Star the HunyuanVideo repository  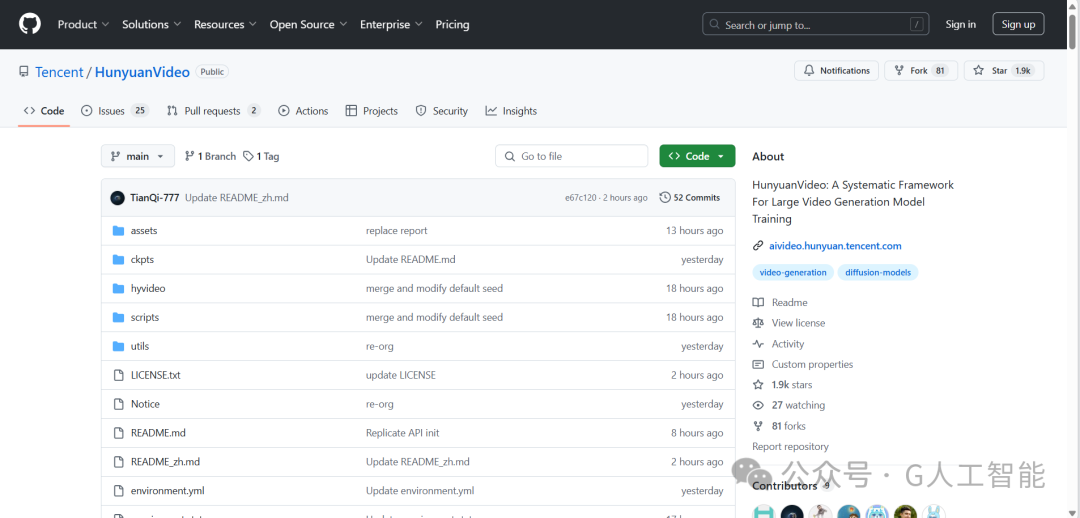[x=1004, y=71]
